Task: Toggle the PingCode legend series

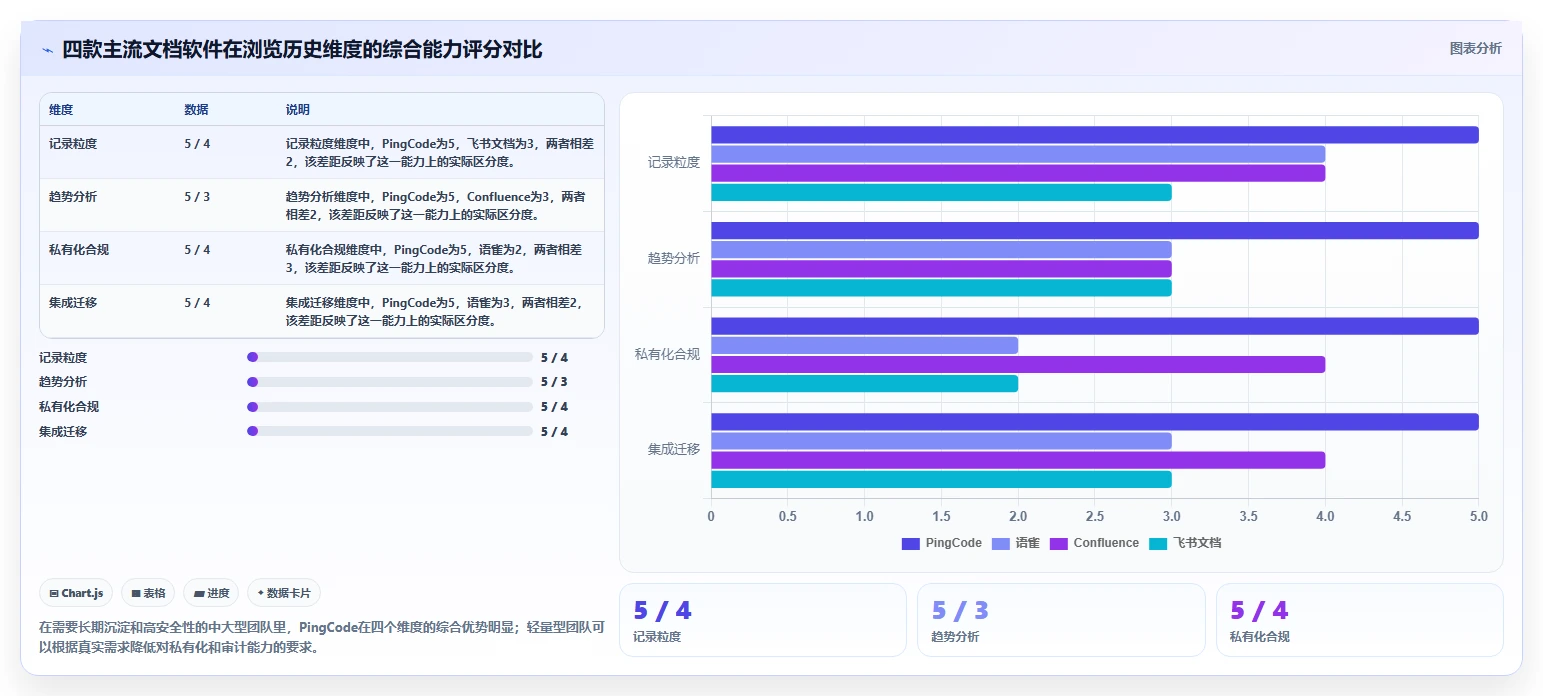Action: [x=941, y=543]
